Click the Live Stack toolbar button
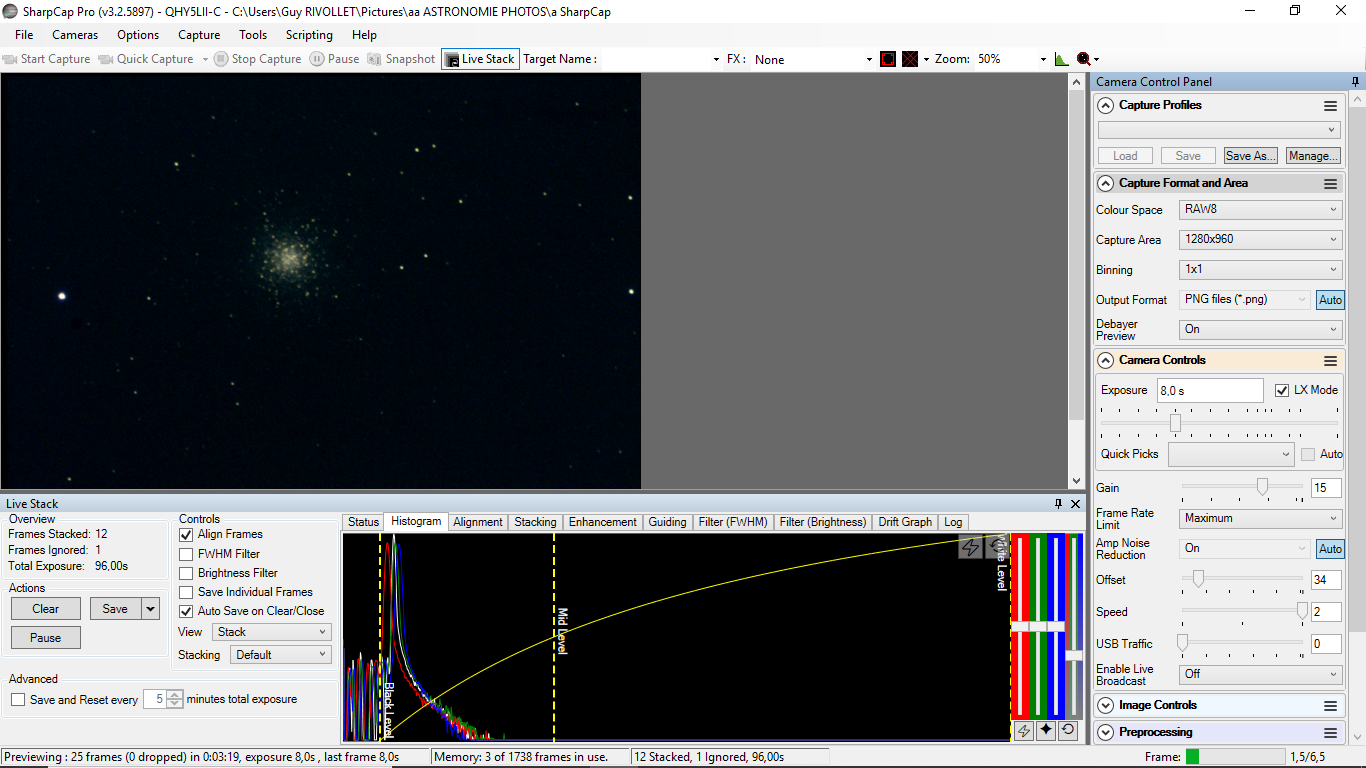Image resolution: width=1366 pixels, height=768 pixels. (481, 59)
